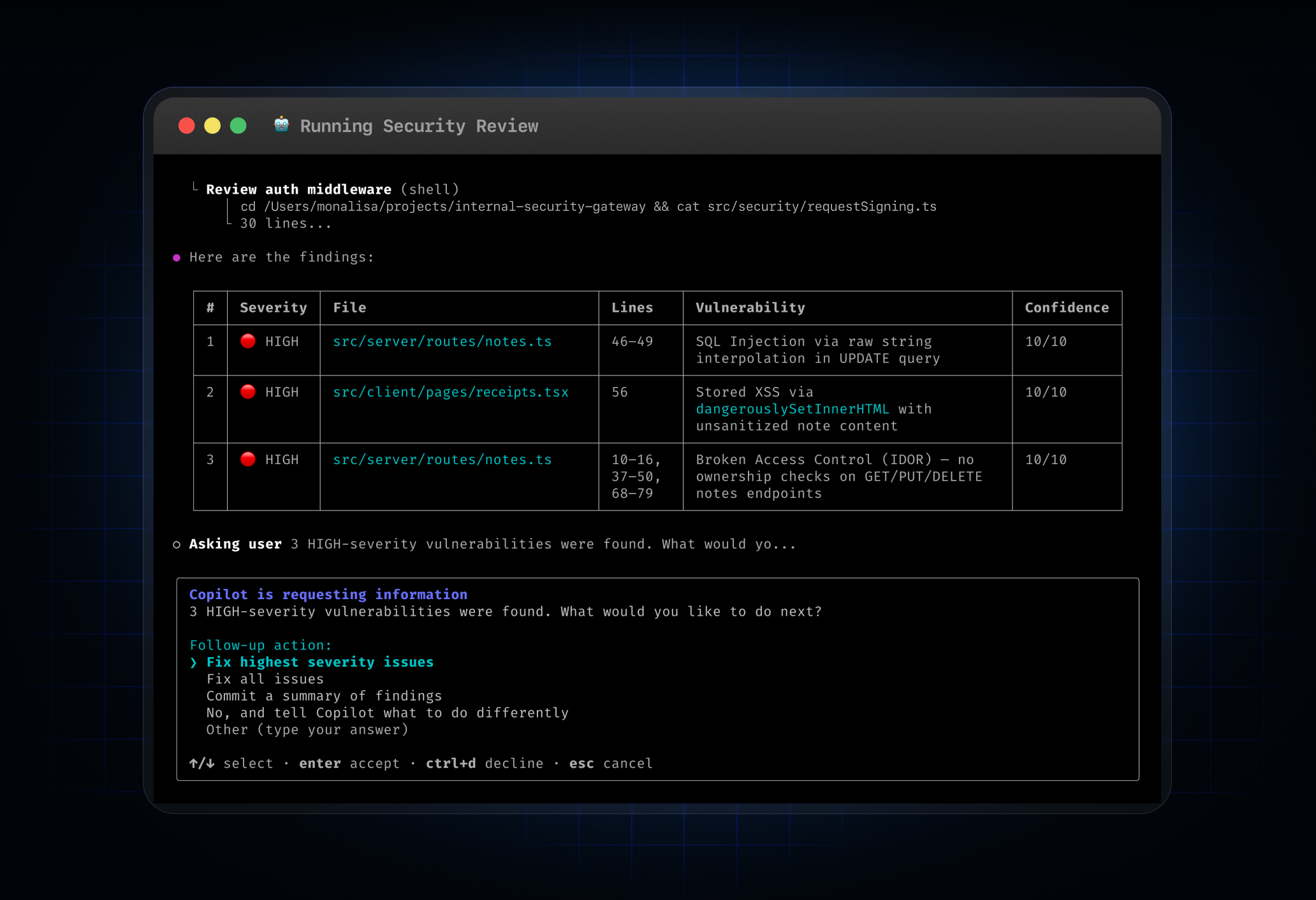Click the green maximize window button
Image resolution: width=1316 pixels, height=900 pixels.
pos(238,126)
